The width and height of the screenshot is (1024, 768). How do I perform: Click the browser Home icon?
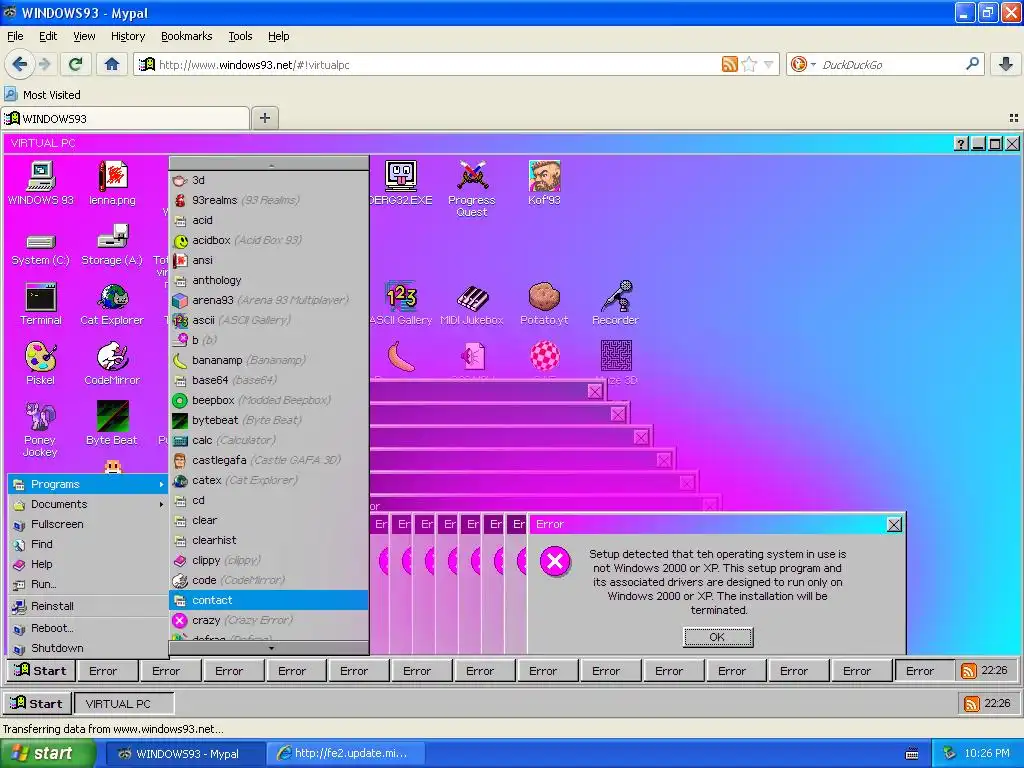(x=112, y=64)
